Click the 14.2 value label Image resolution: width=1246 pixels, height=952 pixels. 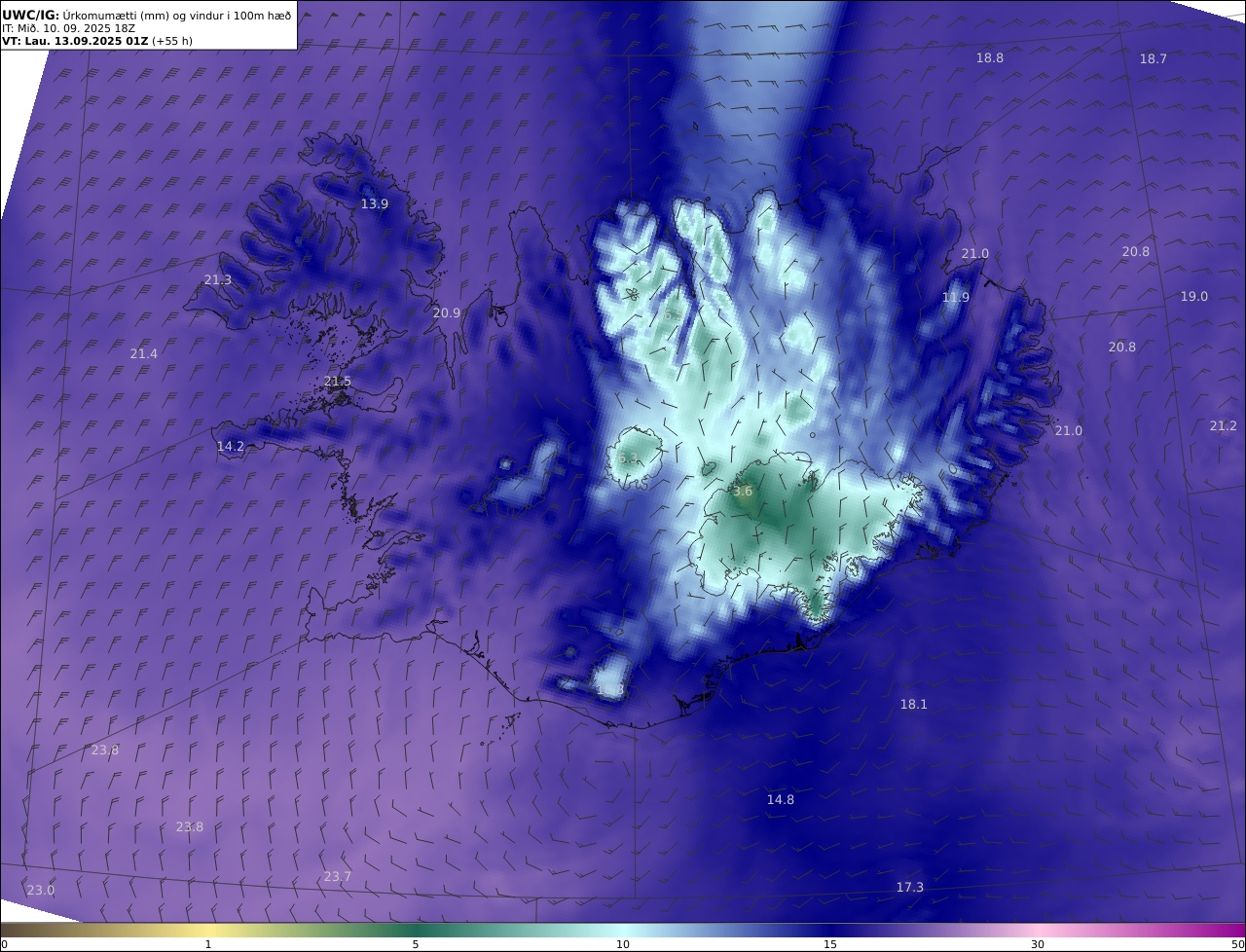pyautogui.click(x=231, y=446)
